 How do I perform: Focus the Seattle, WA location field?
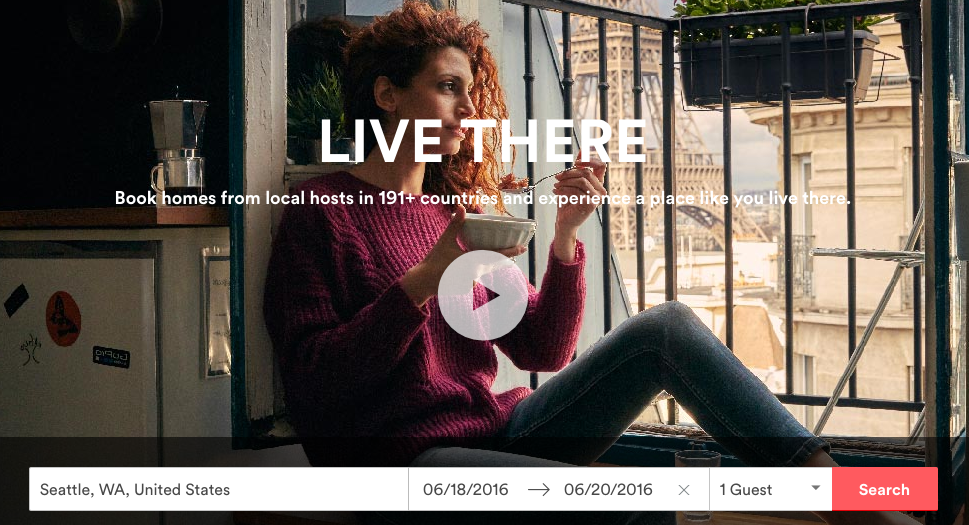pyautogui.click(x=219, y=489)
